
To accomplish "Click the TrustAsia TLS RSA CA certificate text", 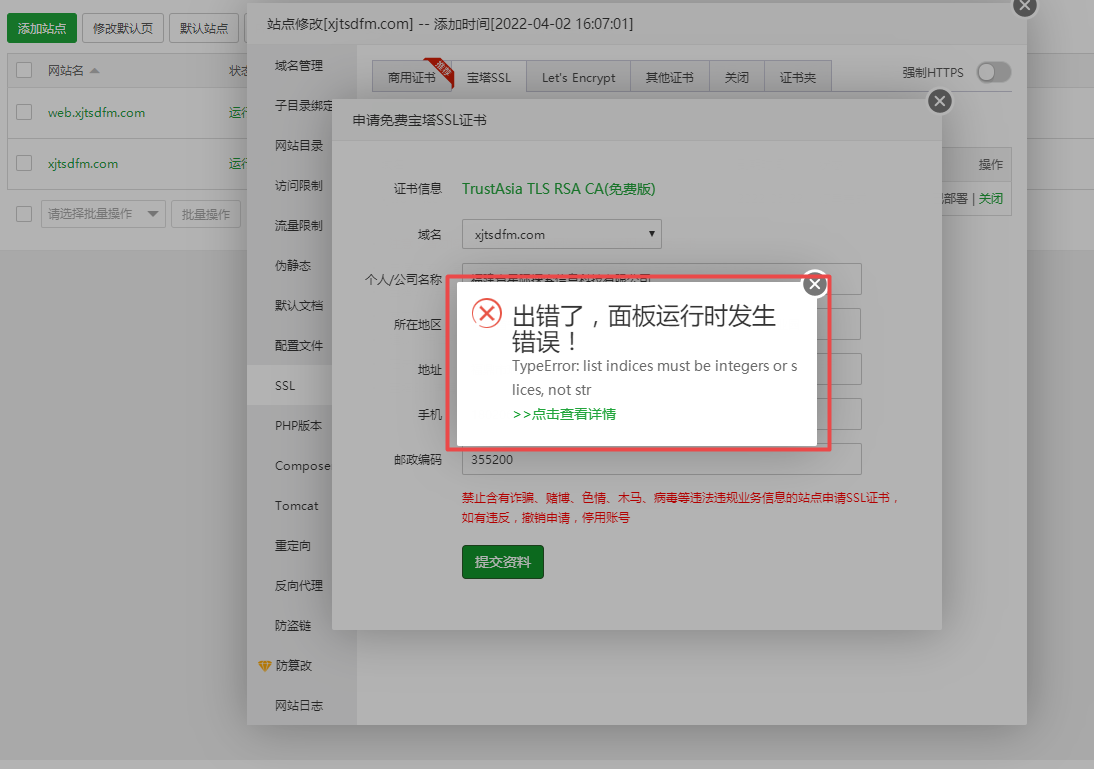I will [558, 188].
